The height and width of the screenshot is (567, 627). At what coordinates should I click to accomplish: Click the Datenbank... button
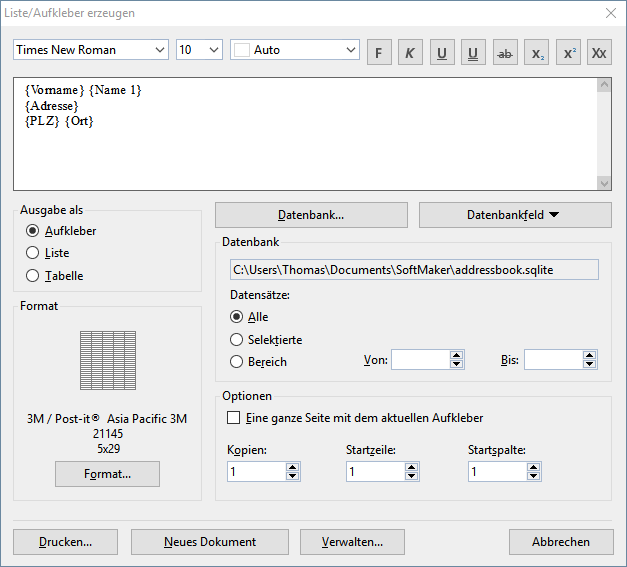pos(311,215)
